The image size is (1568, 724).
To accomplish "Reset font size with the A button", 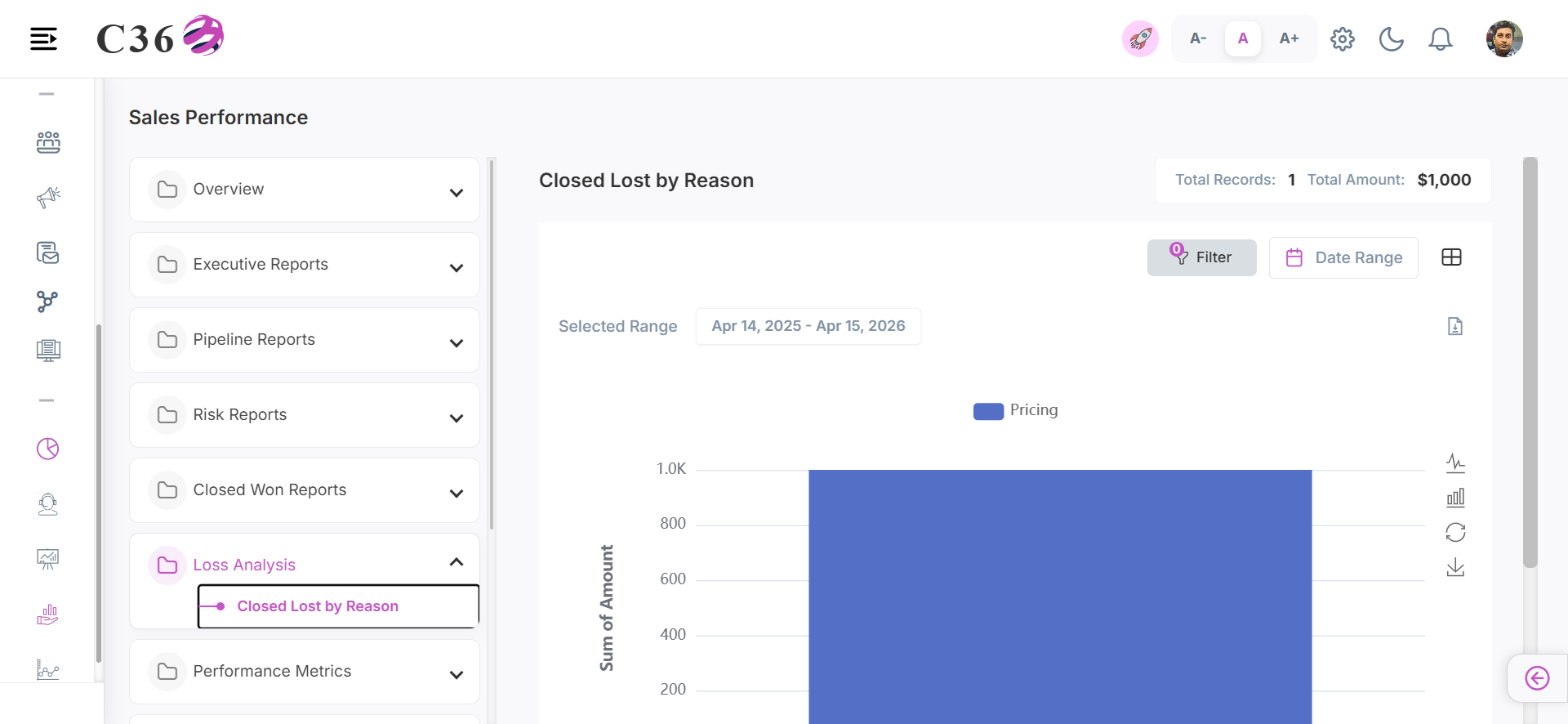I will (1243, 38).
